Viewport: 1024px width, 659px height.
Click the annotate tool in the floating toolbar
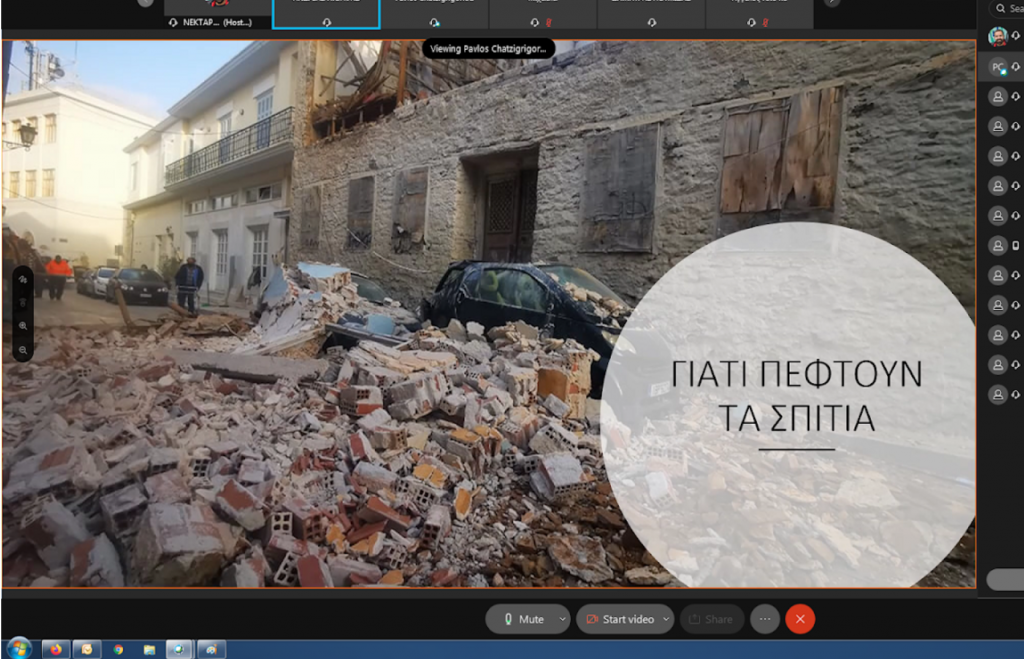click(23, 280)
